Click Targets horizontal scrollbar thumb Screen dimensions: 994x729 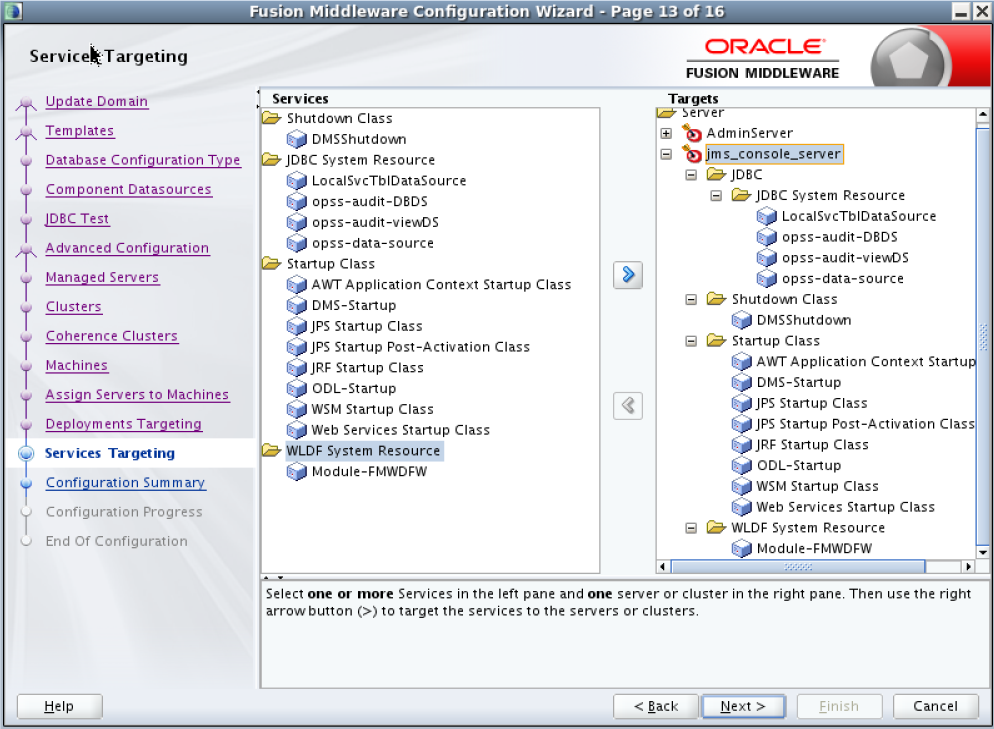[797, 567]
